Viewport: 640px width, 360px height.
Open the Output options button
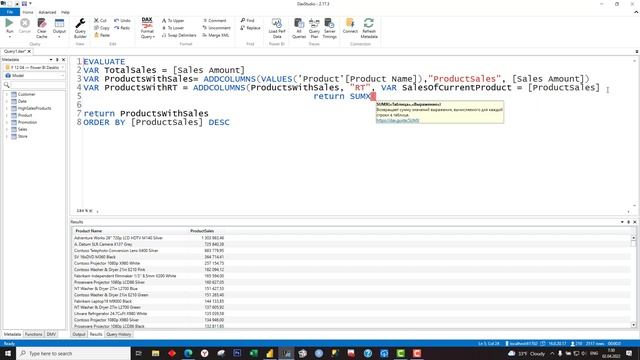pos(59,28)
